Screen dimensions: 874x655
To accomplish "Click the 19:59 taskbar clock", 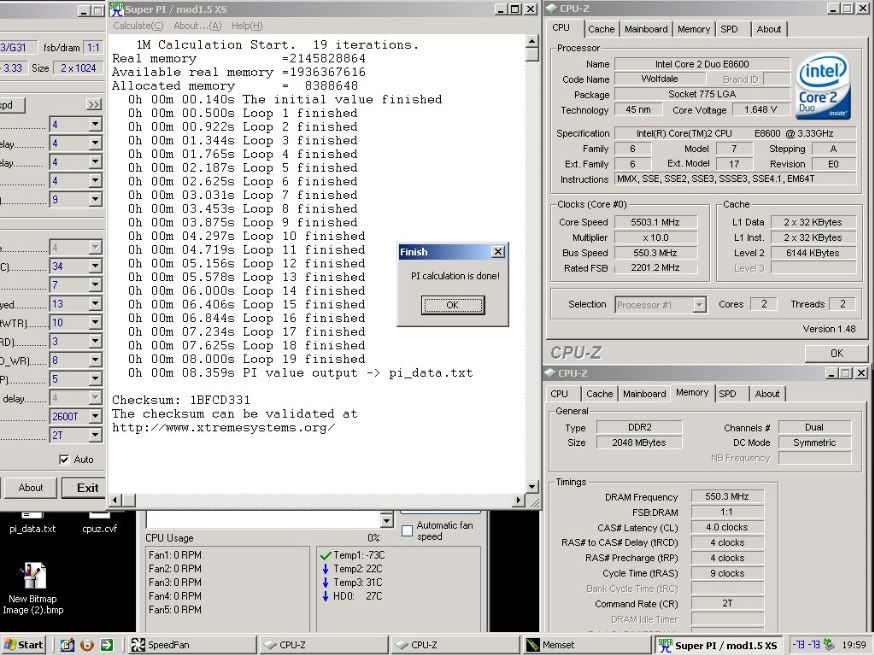I will click(854, 645).
